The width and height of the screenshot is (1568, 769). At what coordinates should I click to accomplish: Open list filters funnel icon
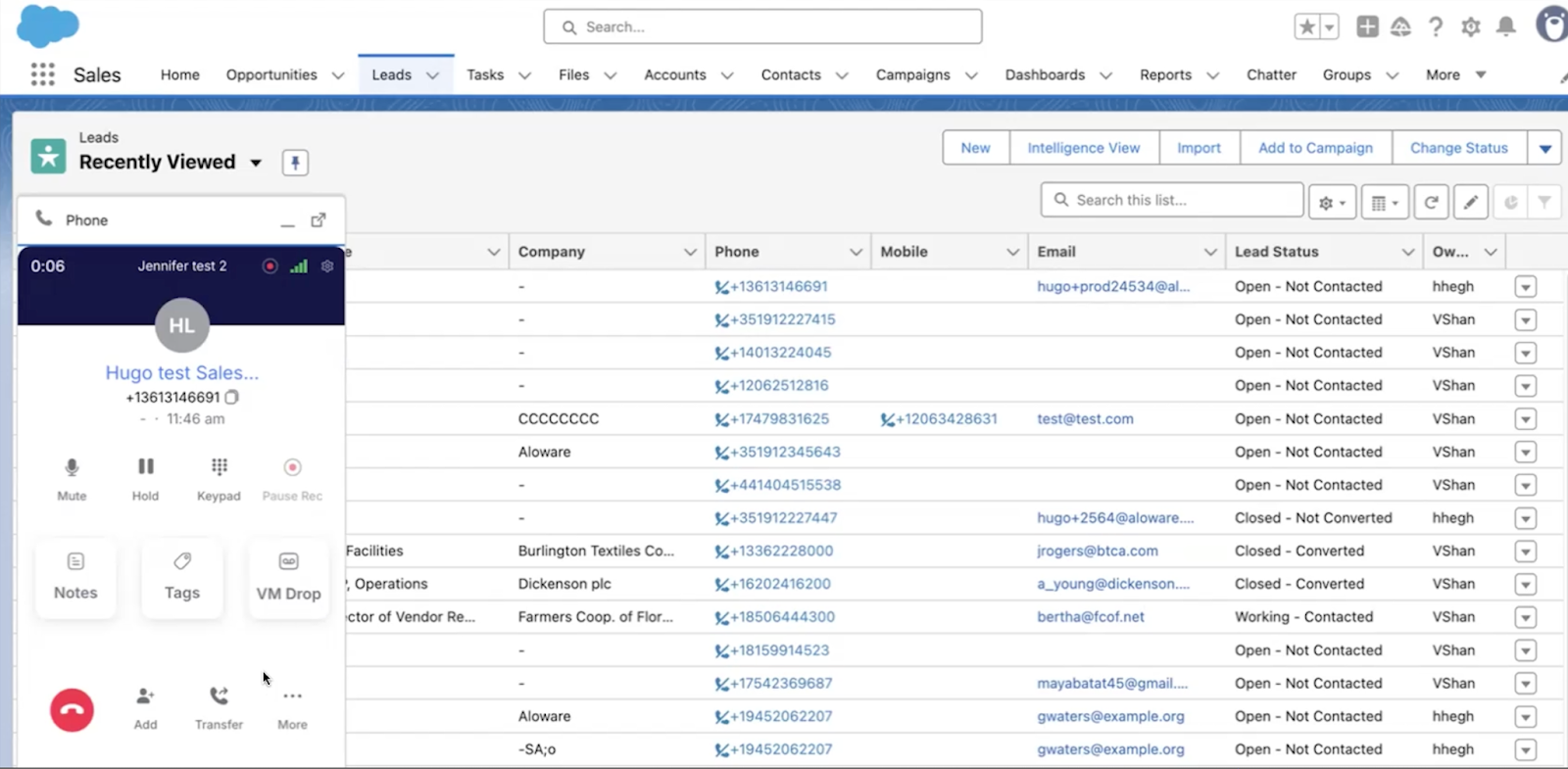1544,202
